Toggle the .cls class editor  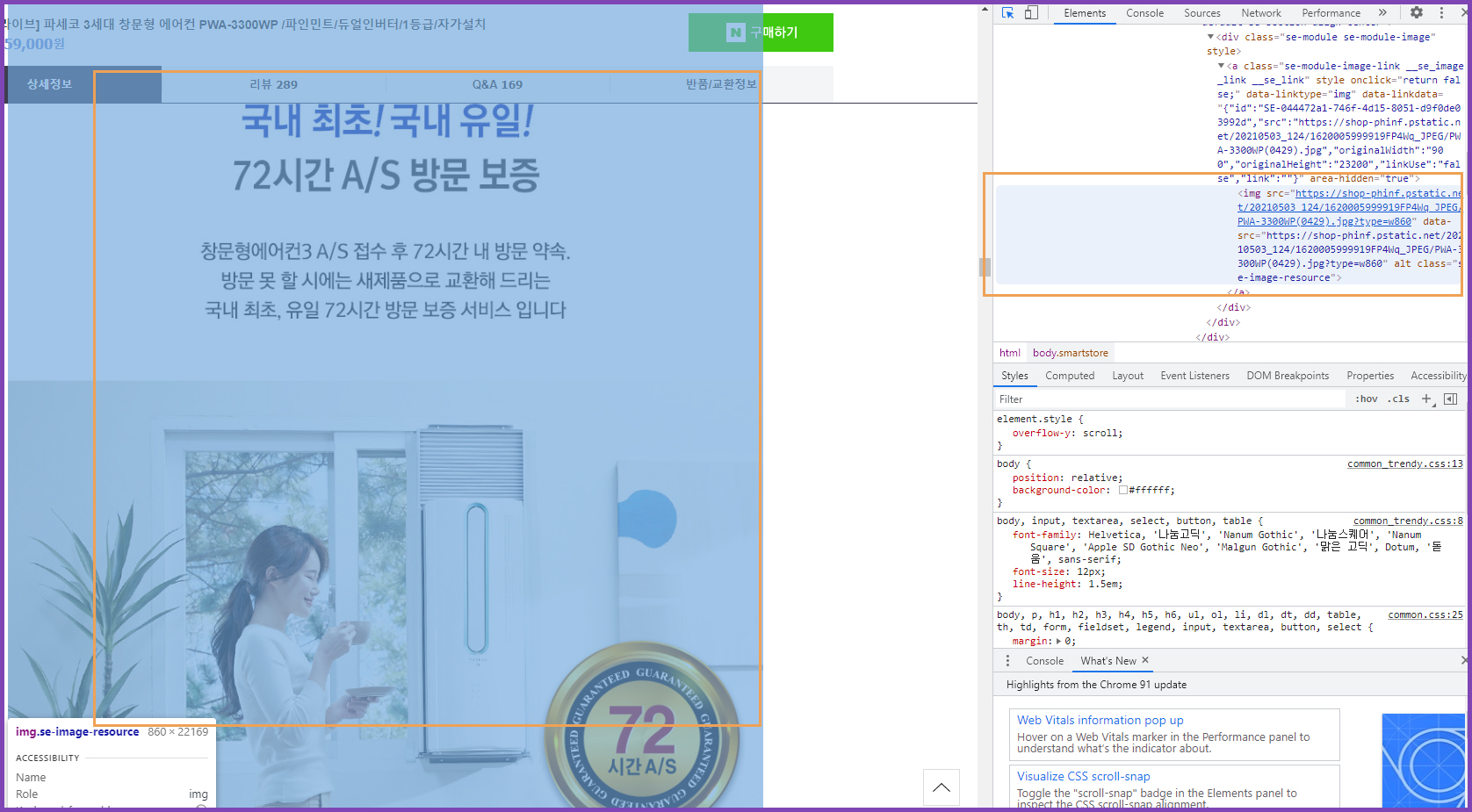click(1398, 399)
